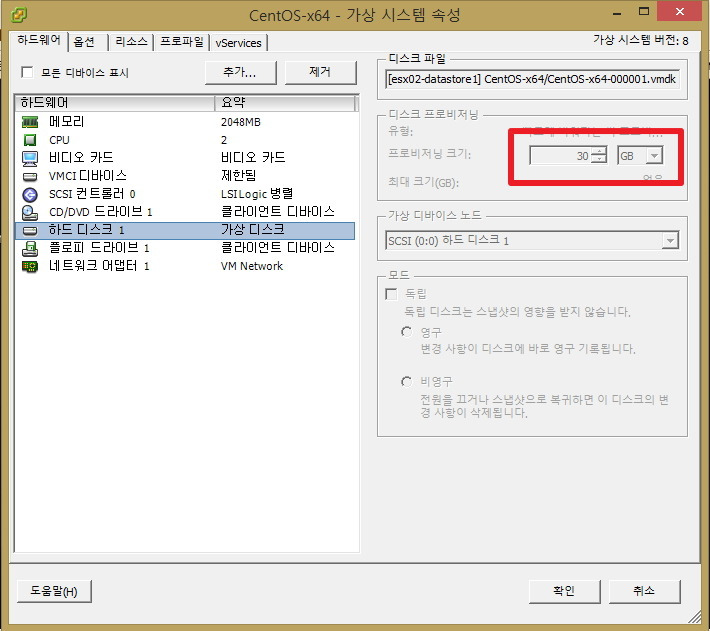Toggle the 모든 디바이스 표시 checkbox
Screen dimensions: 710x631
click(27, 72)
